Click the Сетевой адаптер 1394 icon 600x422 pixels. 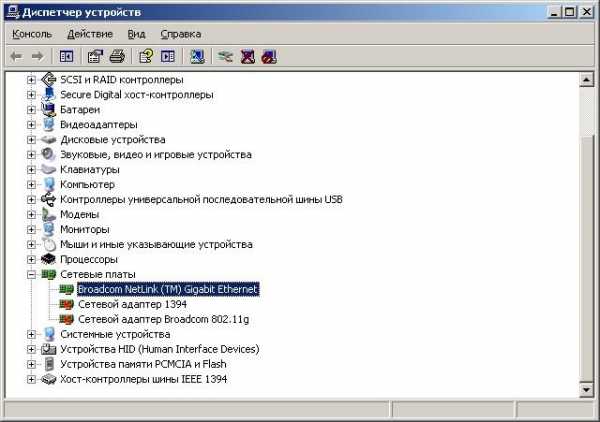(67, 305)
